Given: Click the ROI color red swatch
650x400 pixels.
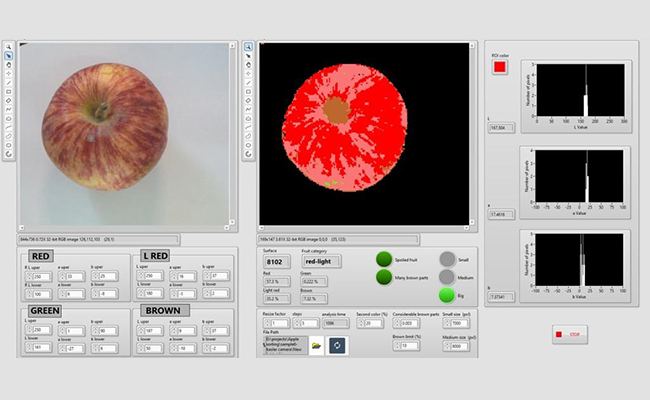Looking at the screenshot, I should click(x=499, y=67).
